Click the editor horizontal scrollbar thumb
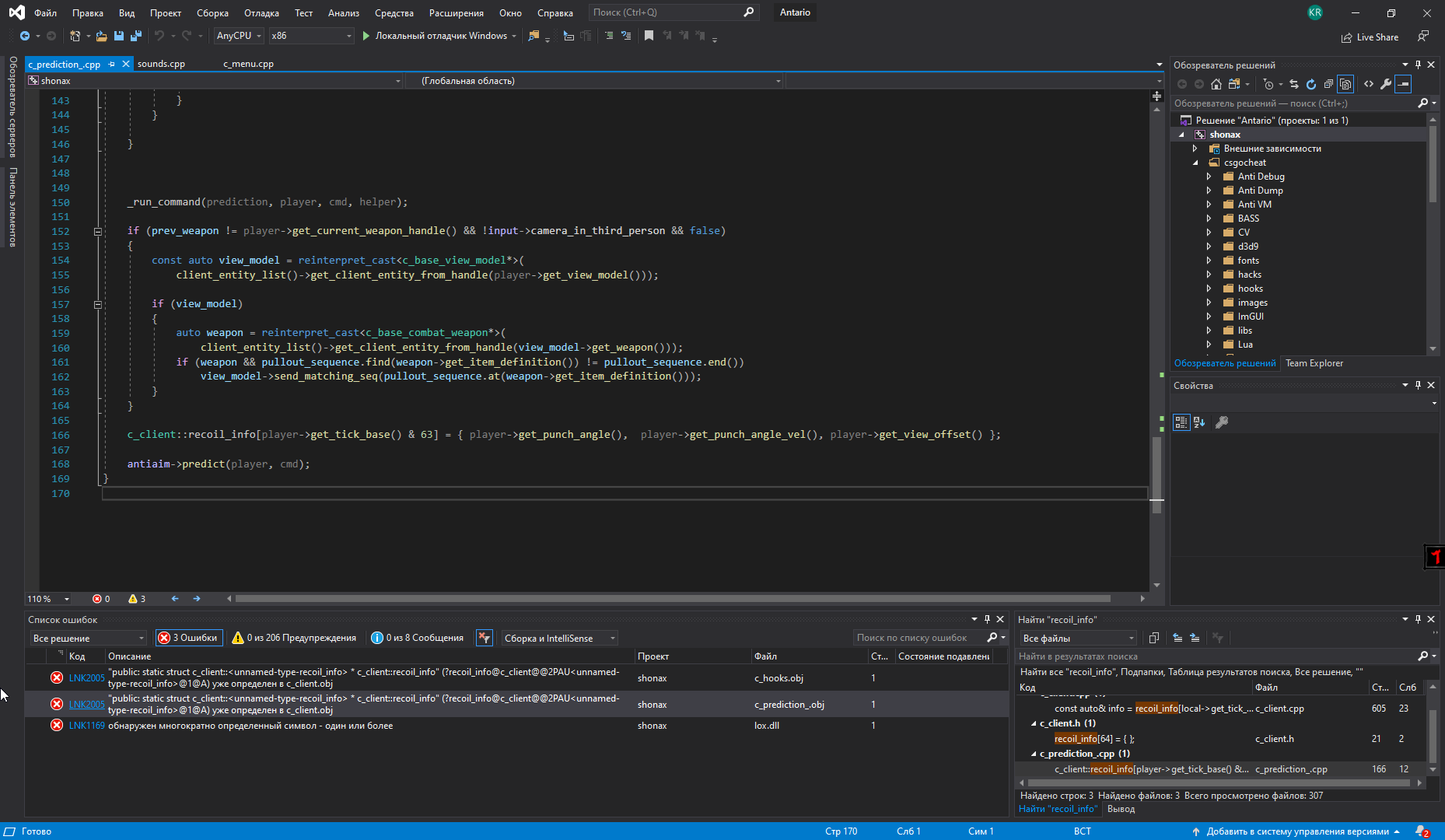Image resolution: width=1445 pixels, height=840 pixels. pos(672,599)
